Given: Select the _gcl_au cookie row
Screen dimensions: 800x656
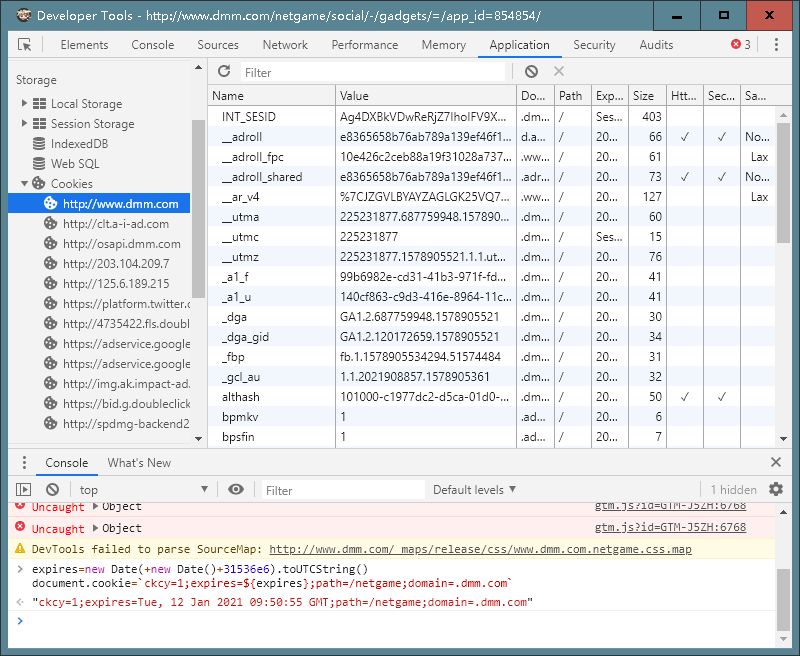Looking at the screenshot, I should click(491, 377).
